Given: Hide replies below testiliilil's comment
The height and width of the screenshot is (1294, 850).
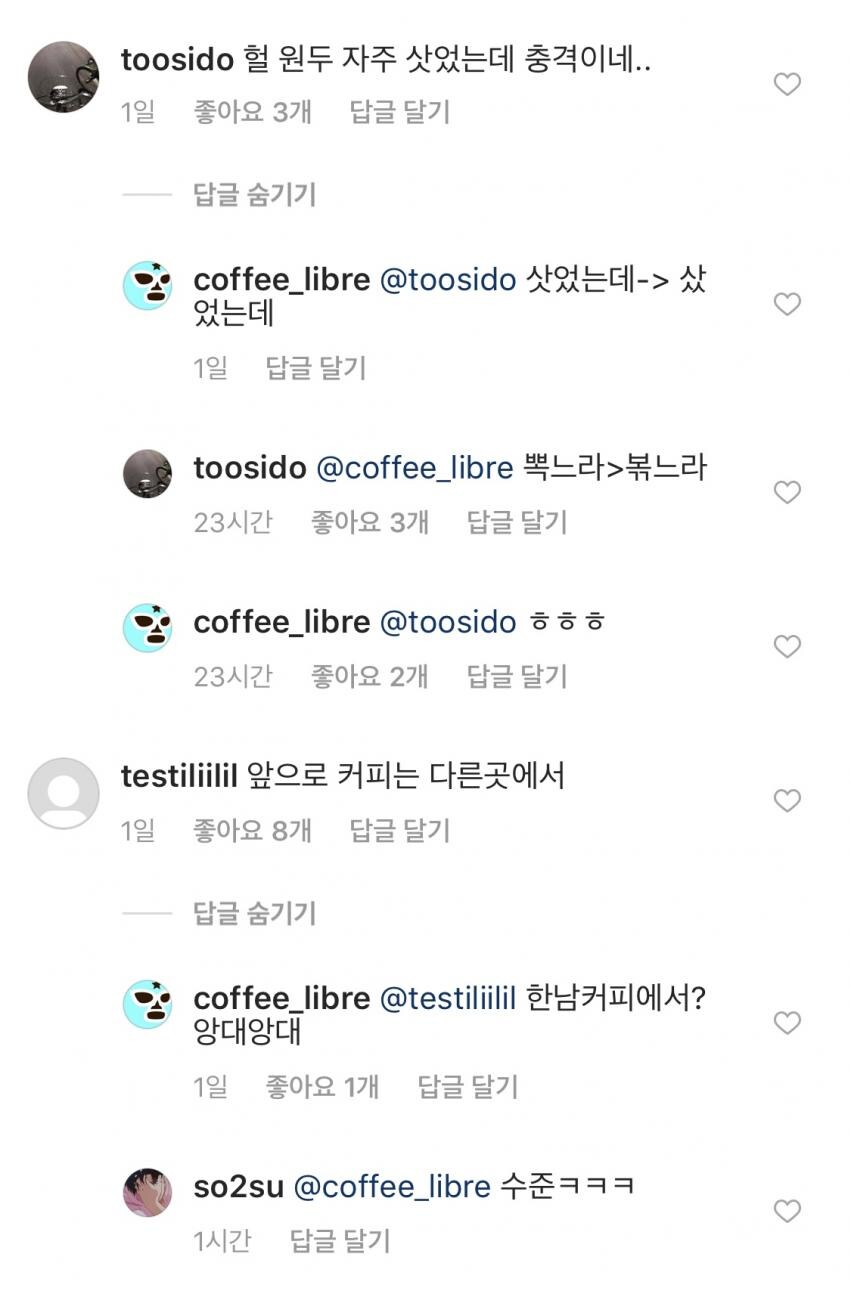Looking at the screenshot, I should click(253, 913).
